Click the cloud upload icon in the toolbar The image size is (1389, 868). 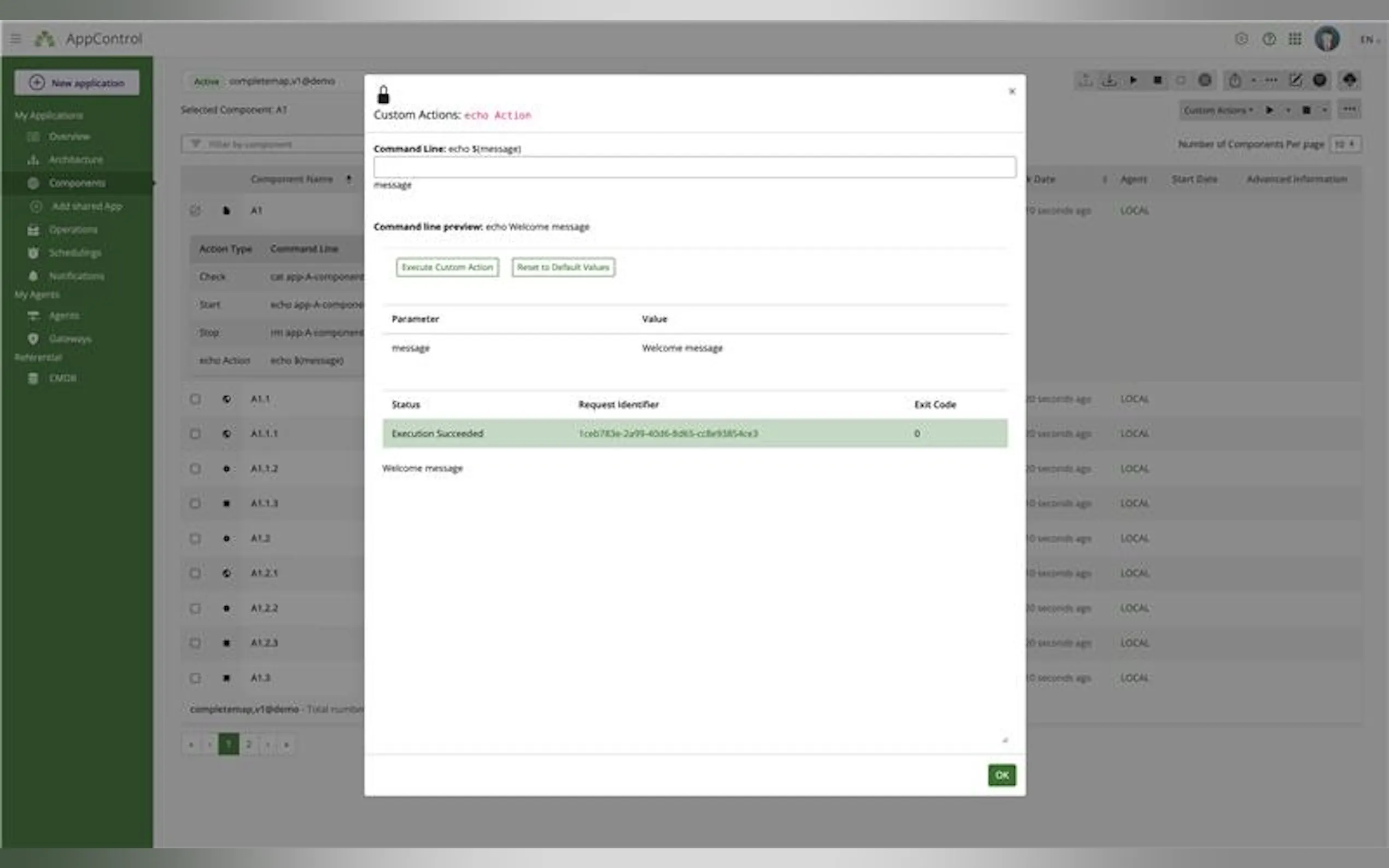coord(1350,80)
